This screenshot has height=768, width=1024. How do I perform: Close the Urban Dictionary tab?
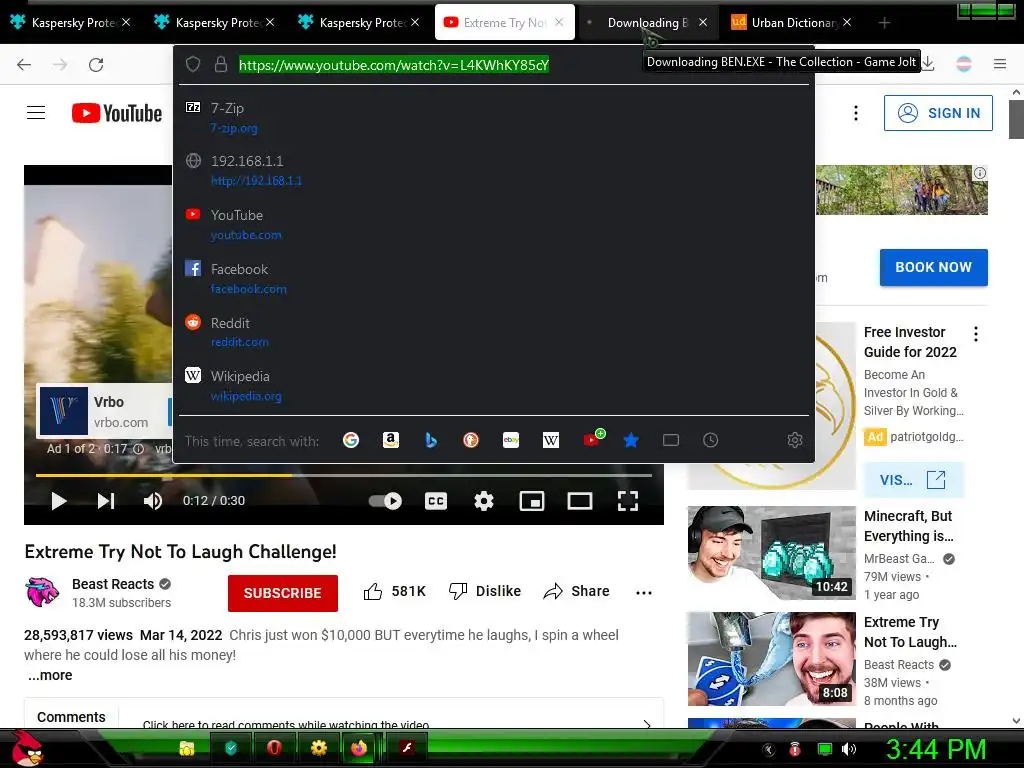(847, 22)
